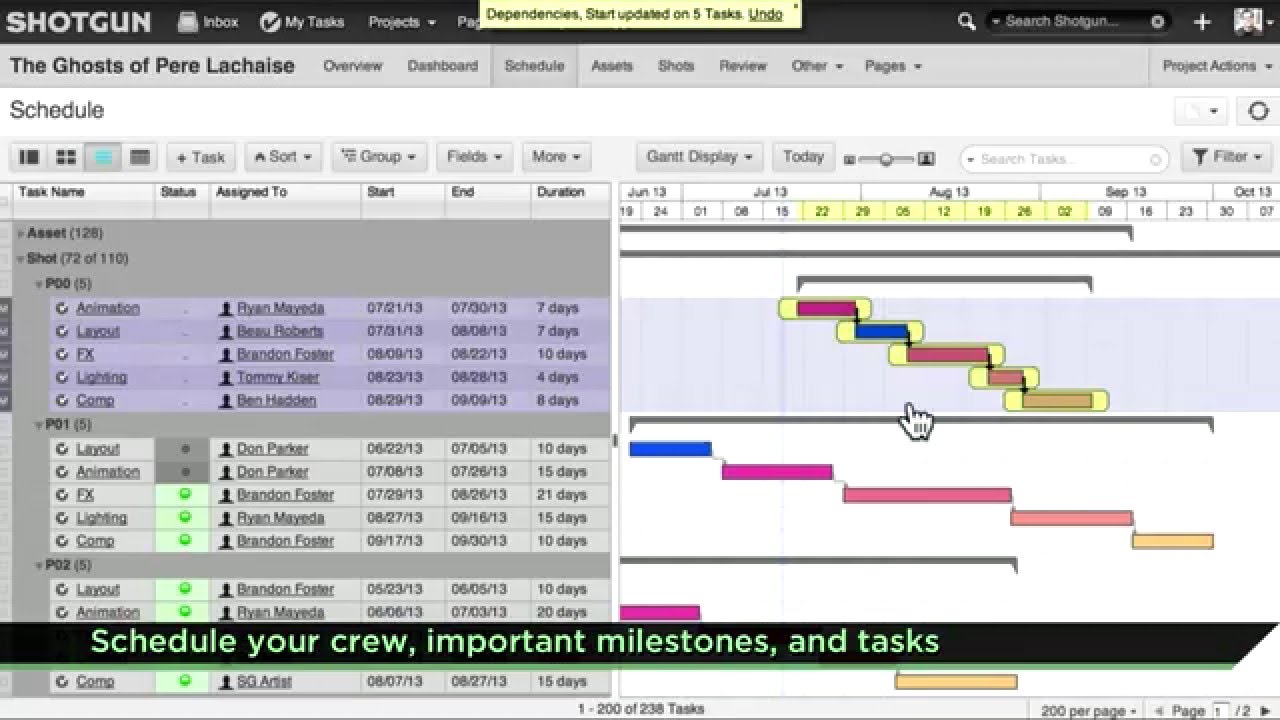
Task: Go to the Review tab
Action: tap(742, 66)
